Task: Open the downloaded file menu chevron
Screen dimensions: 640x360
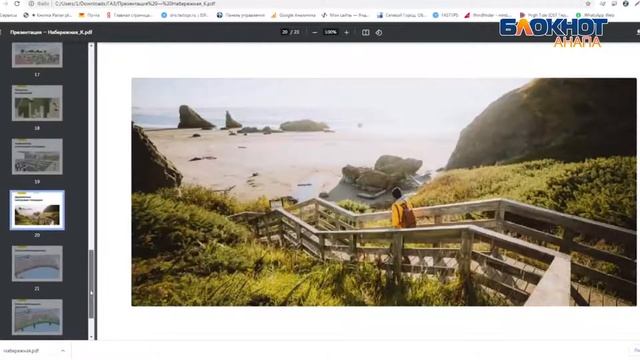Action: click(x=63, y=351)
